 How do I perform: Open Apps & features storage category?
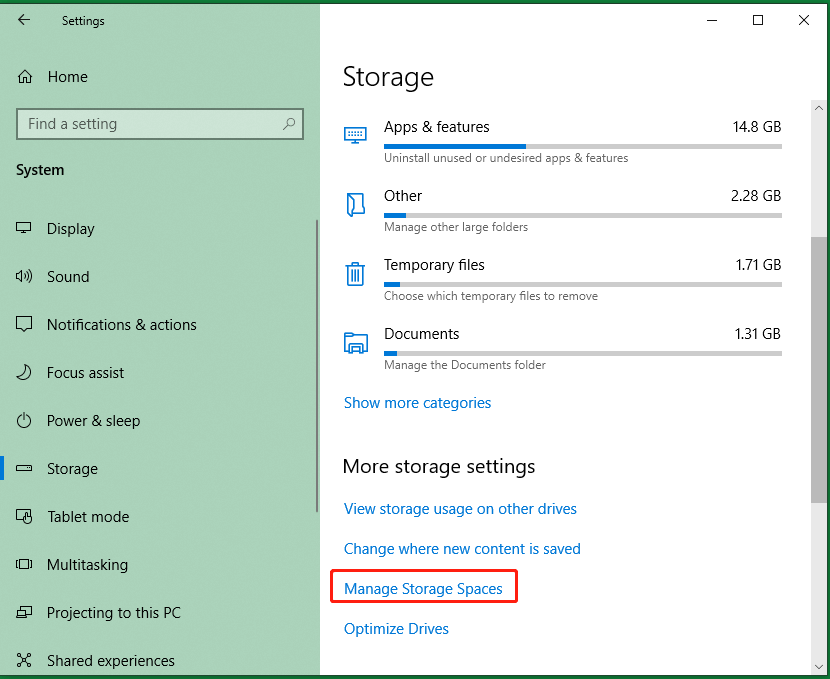click(562, 141)
